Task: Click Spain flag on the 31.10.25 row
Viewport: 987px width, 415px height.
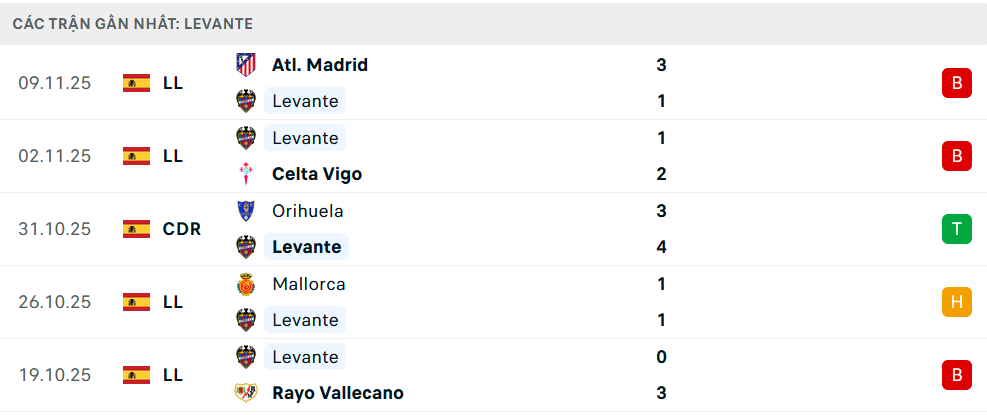Action: pyautogui.click(x=136, y=229)
